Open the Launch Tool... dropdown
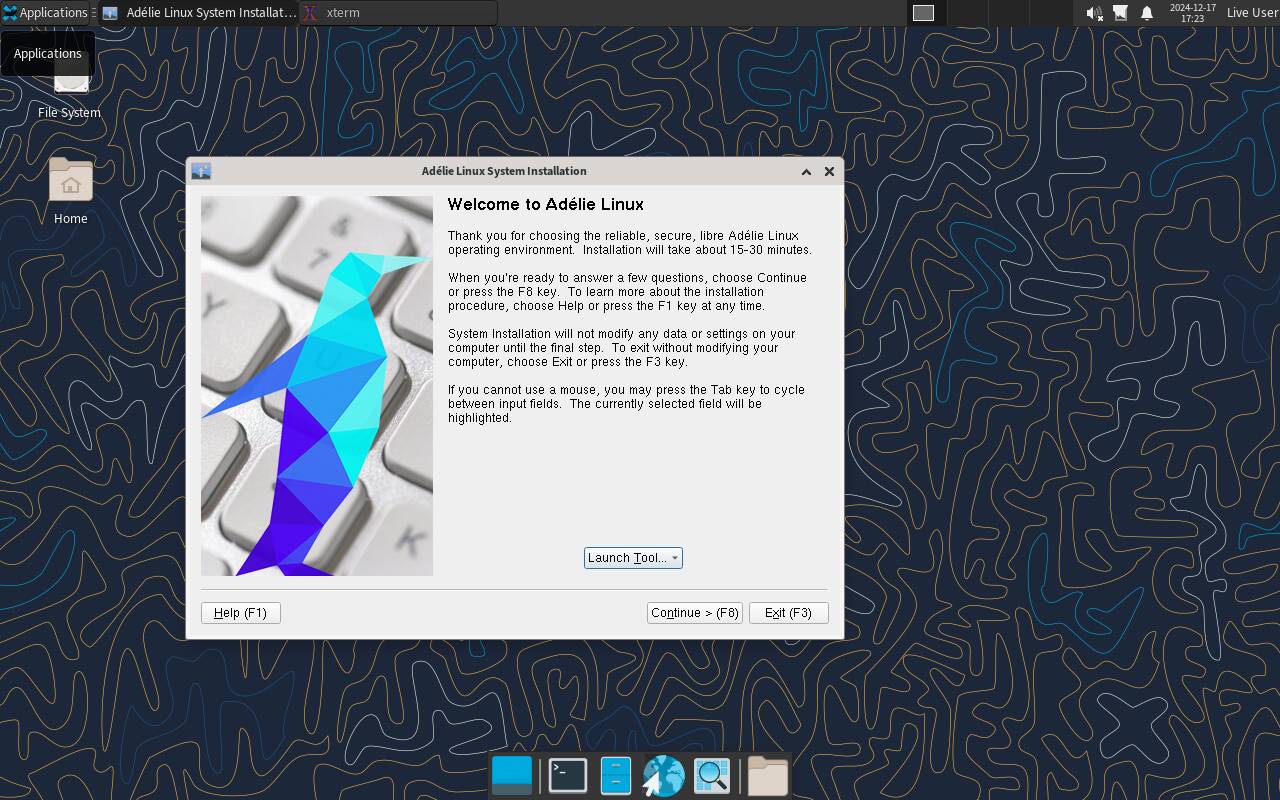Viewport: 1280px width, 800px height. (x=633, y=558)
